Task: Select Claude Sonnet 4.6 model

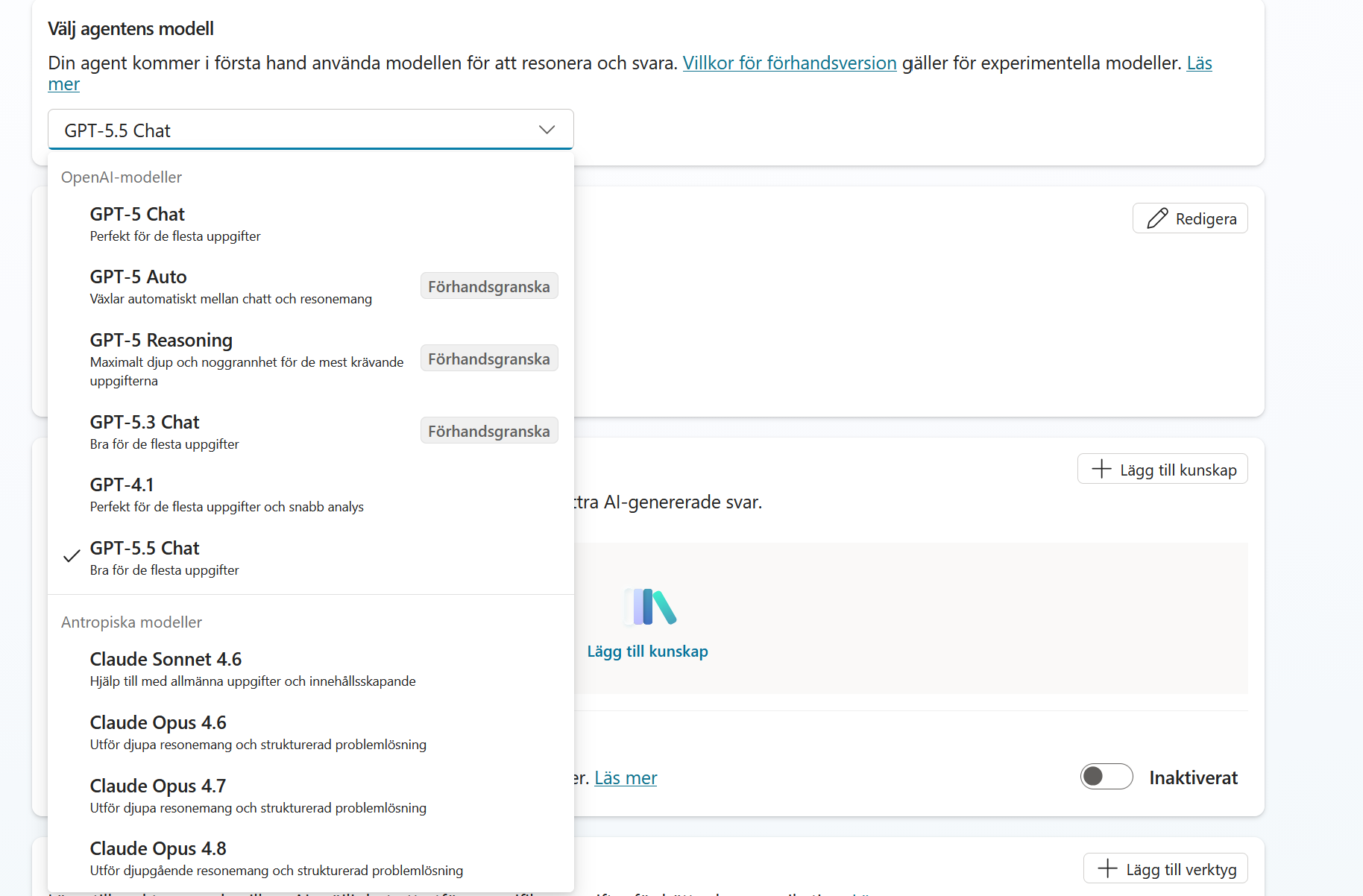Action: (x=310, y=669)
